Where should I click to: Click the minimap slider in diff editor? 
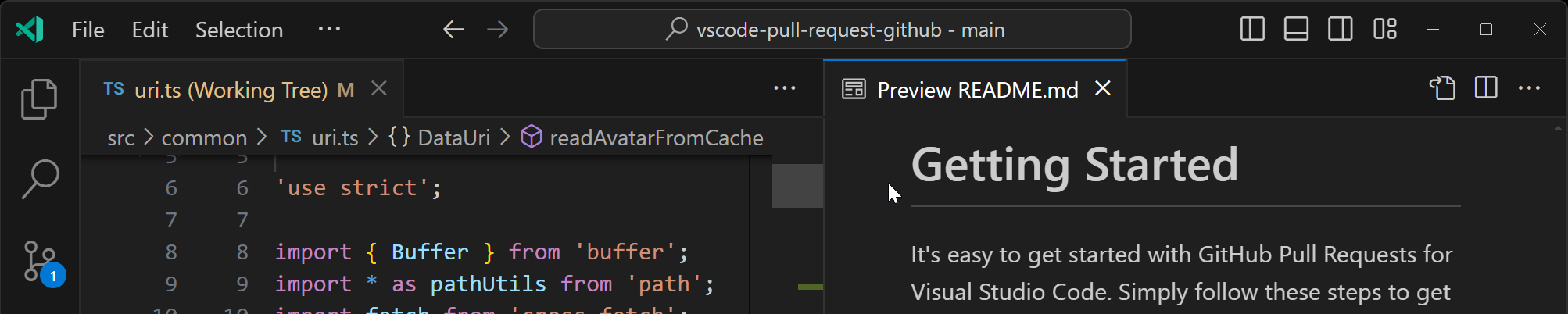tap(797, 186)
